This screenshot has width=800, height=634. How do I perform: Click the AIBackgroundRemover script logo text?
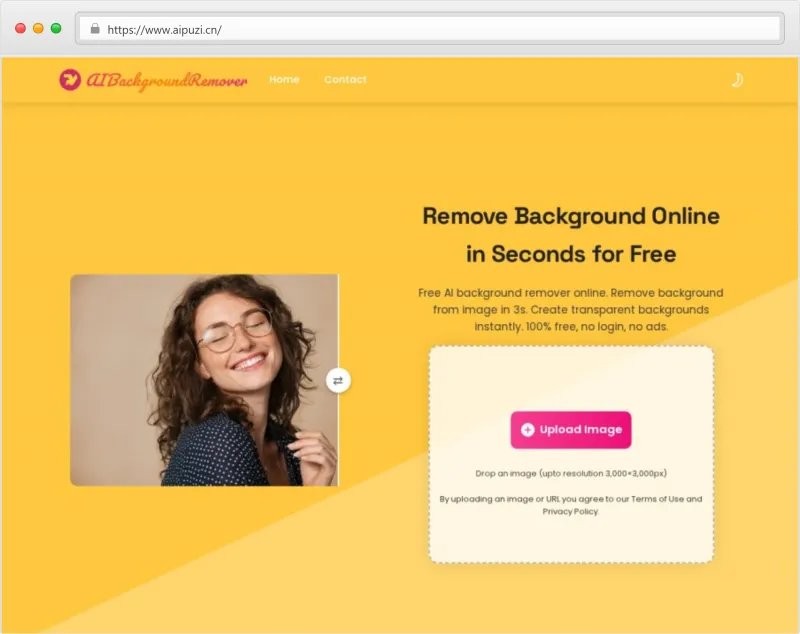(167, 81)
